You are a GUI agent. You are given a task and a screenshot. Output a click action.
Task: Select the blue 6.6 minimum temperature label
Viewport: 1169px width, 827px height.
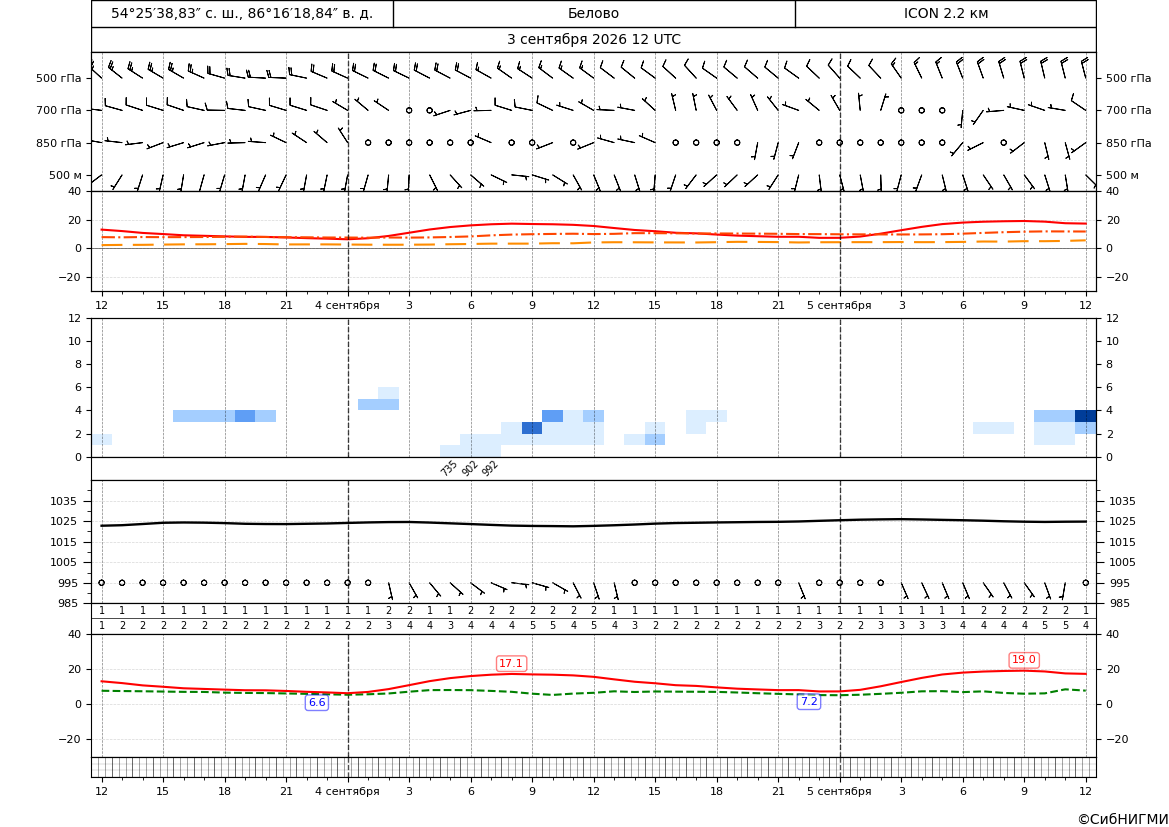[x=317, y=702]
